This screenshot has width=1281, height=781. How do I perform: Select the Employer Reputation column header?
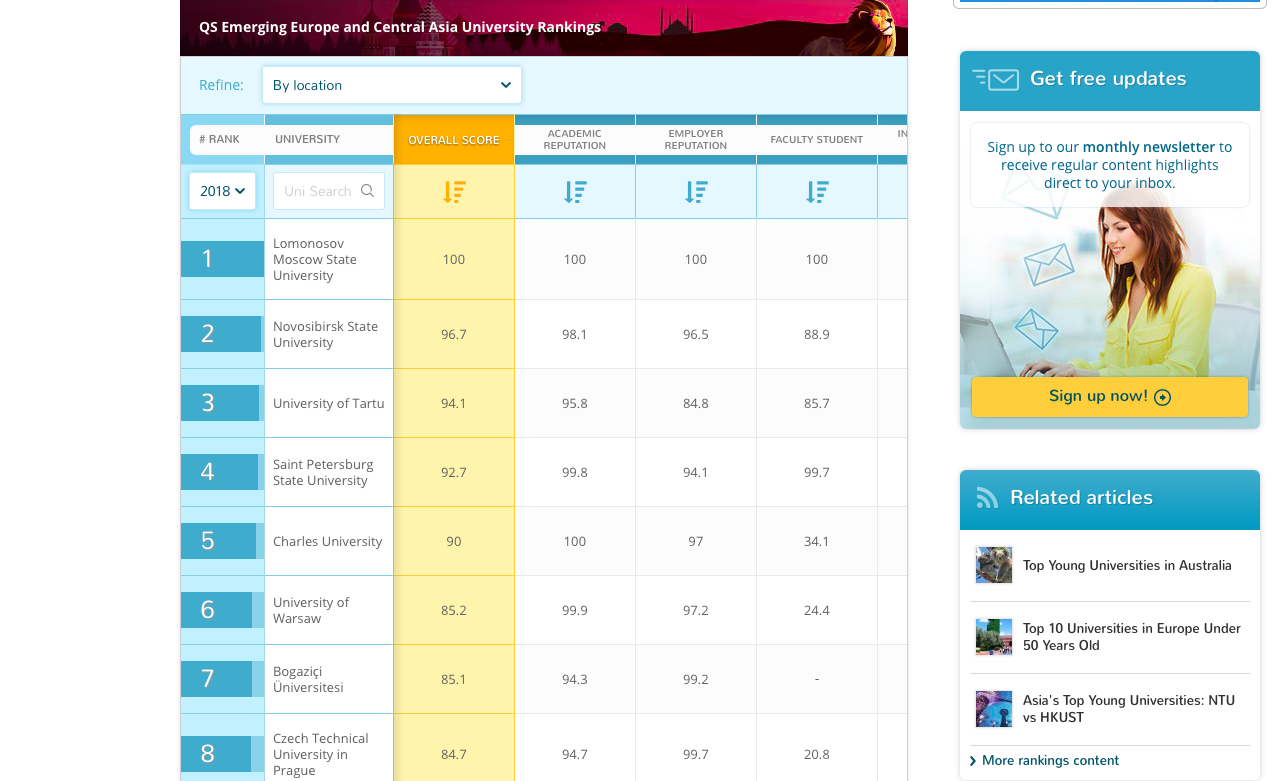pyautogui.click(x=696, y=140)
